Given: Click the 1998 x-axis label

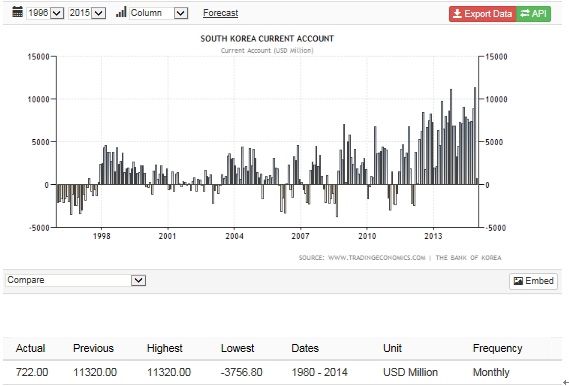Looking at the screenshot, I should pyautogui.click(x=102, y=236).
